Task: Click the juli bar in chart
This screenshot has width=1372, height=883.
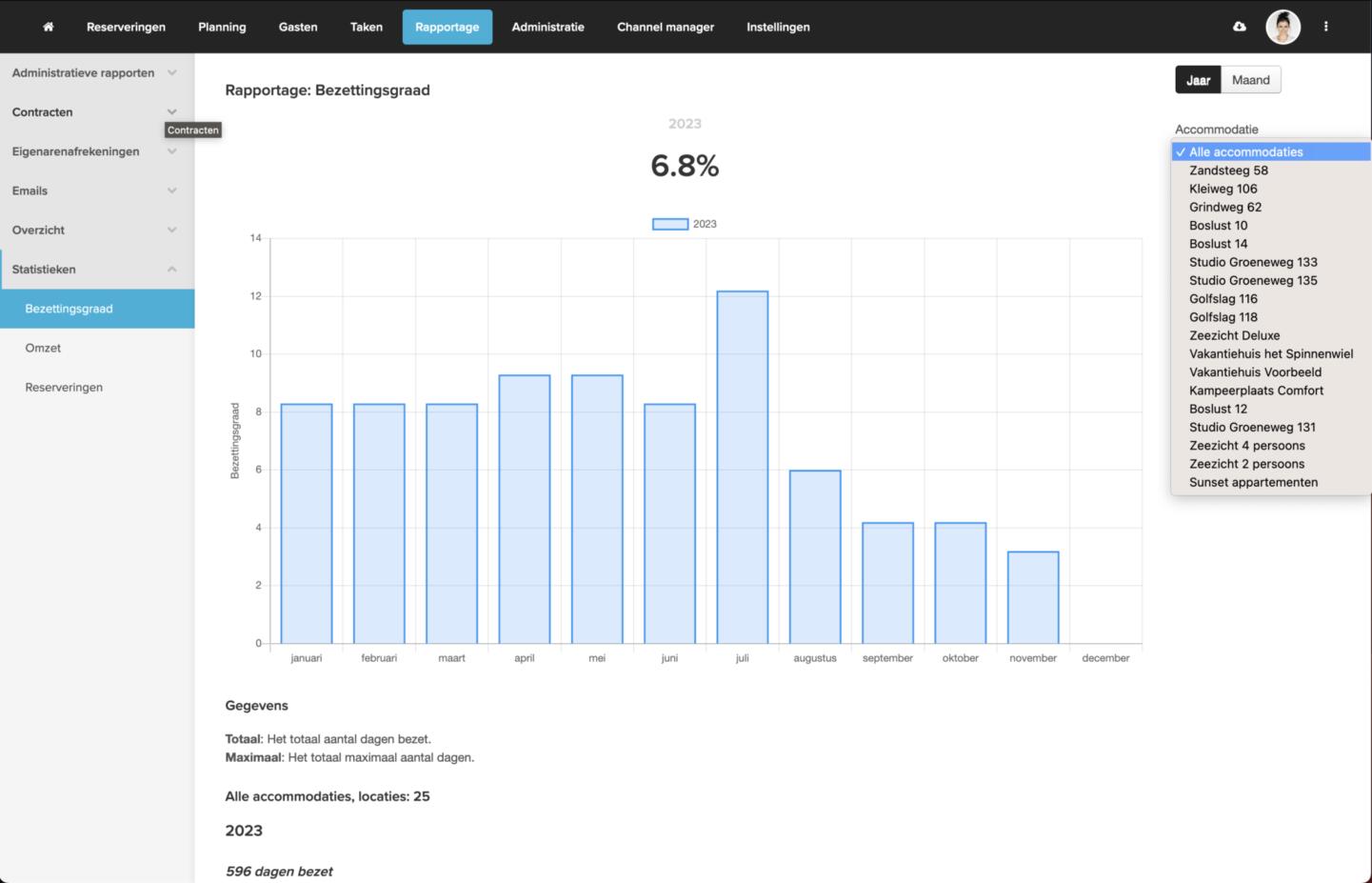Action: point(742,467)
